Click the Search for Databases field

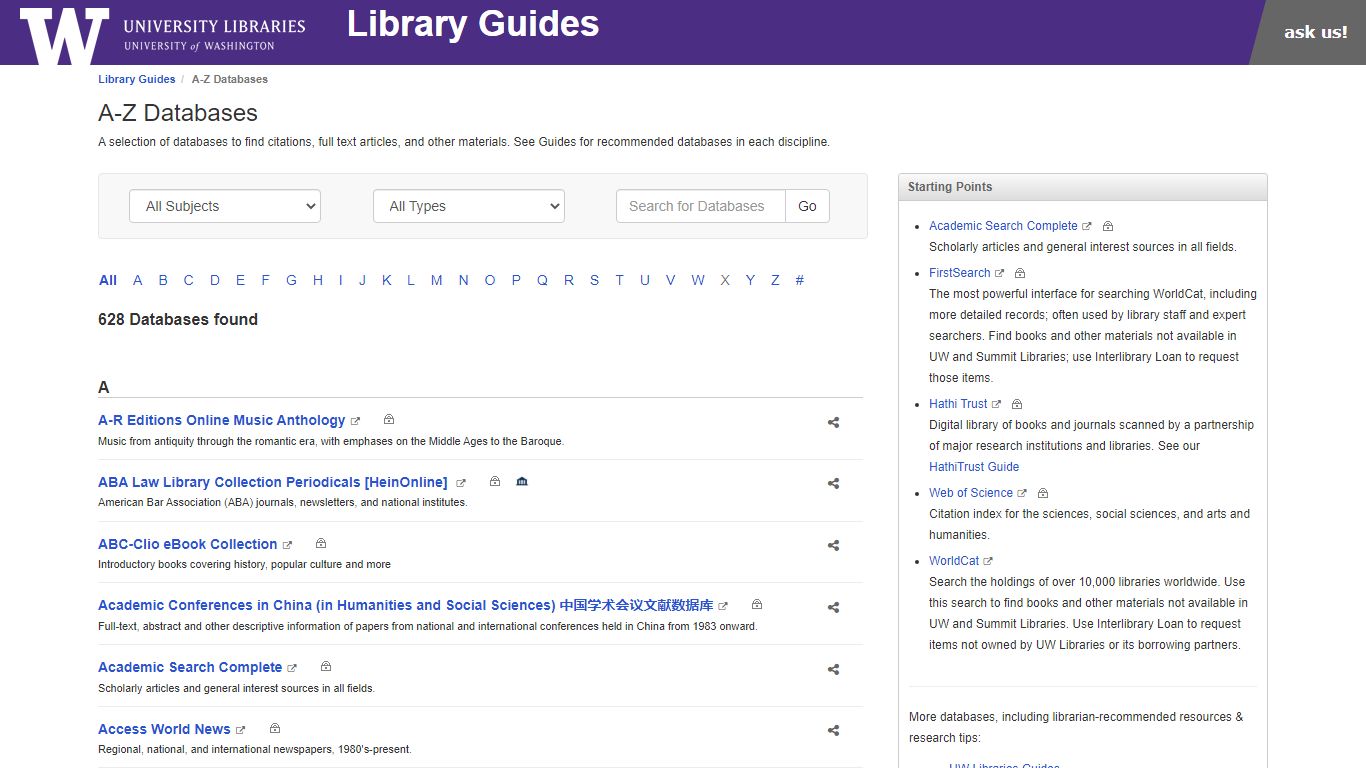(701, 206)
